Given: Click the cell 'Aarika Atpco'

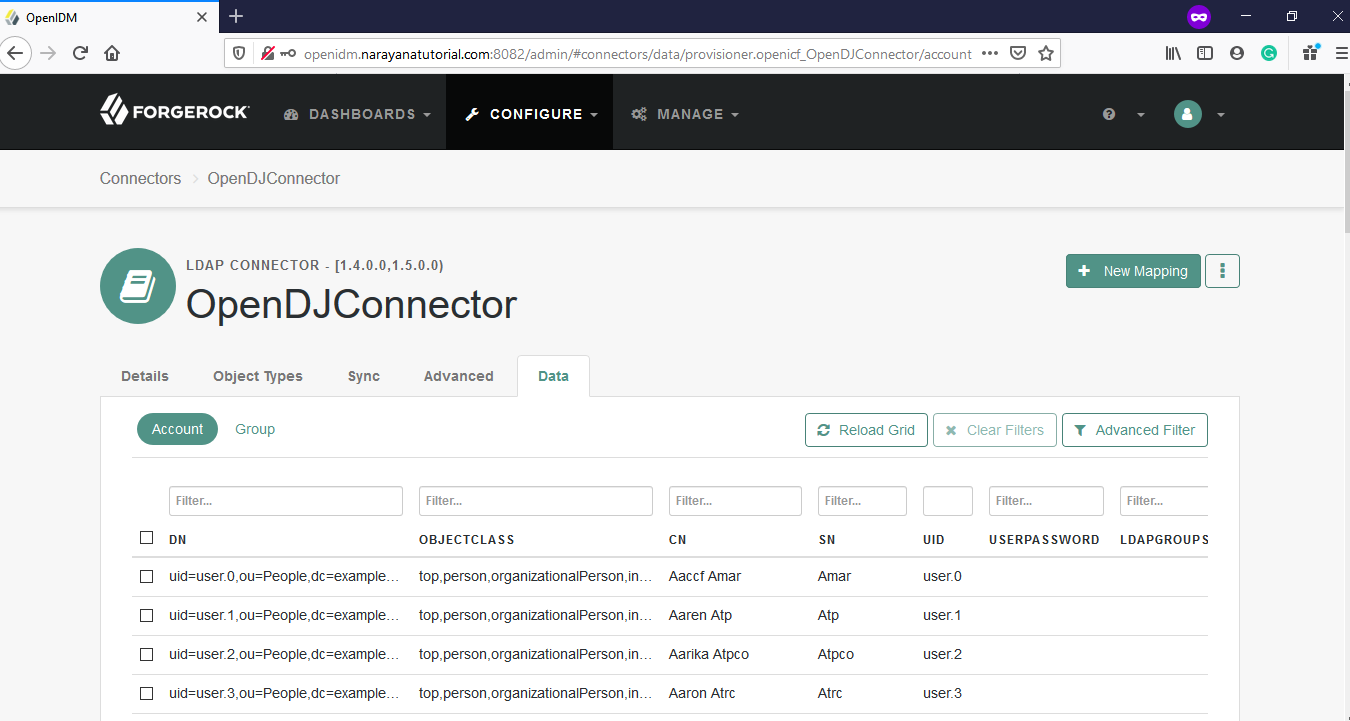Looking at the screenshot, I should pos(709,654).
